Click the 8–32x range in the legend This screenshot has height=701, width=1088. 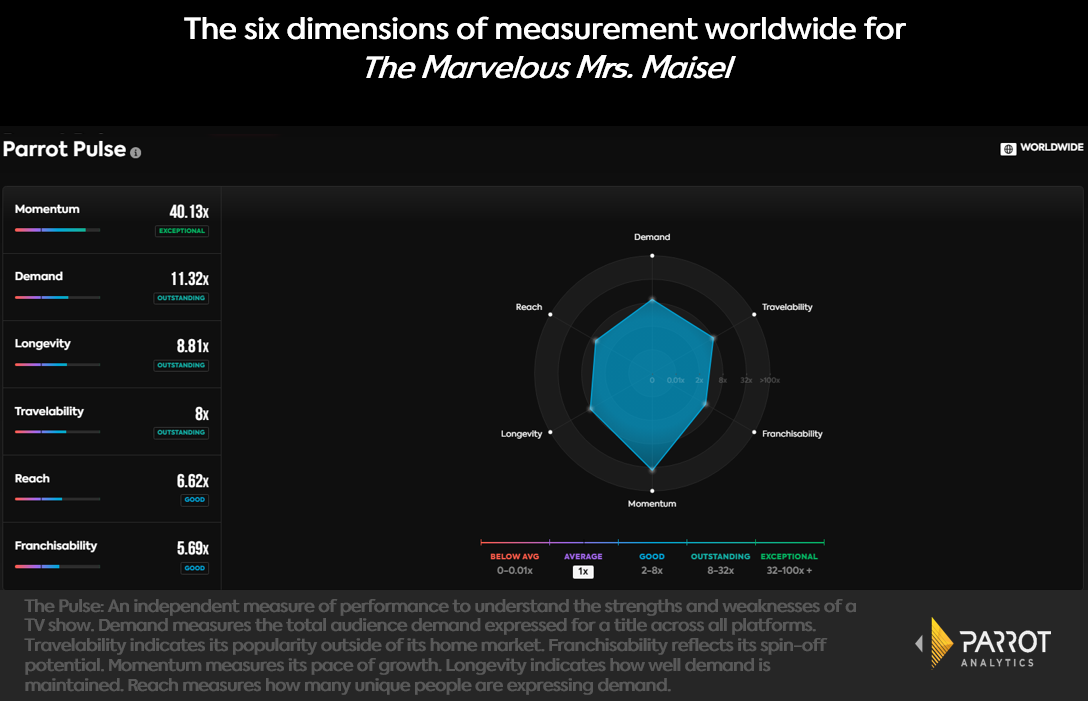coord(721,571)
